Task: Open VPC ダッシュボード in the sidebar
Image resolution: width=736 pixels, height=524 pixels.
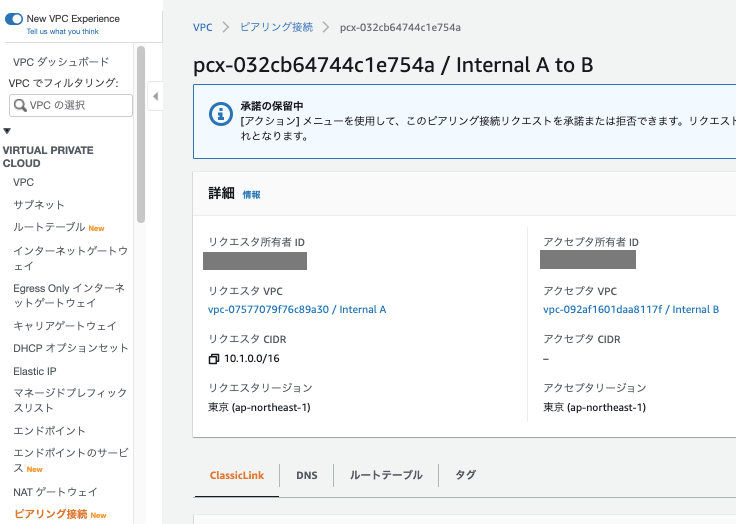Action: click(x=61, y=62)
